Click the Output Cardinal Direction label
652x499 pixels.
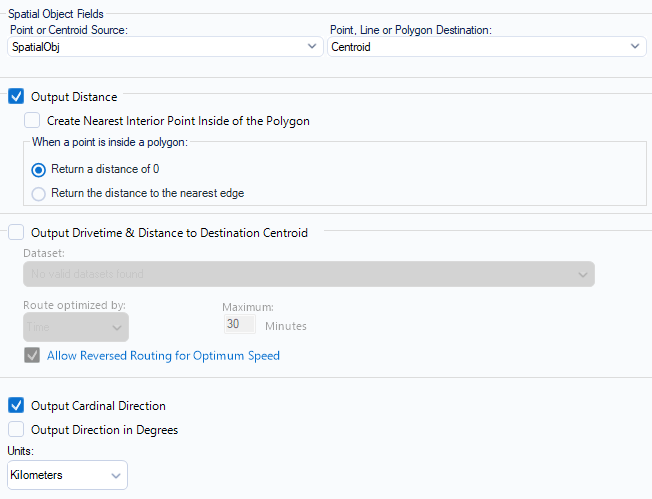(98, 406)
